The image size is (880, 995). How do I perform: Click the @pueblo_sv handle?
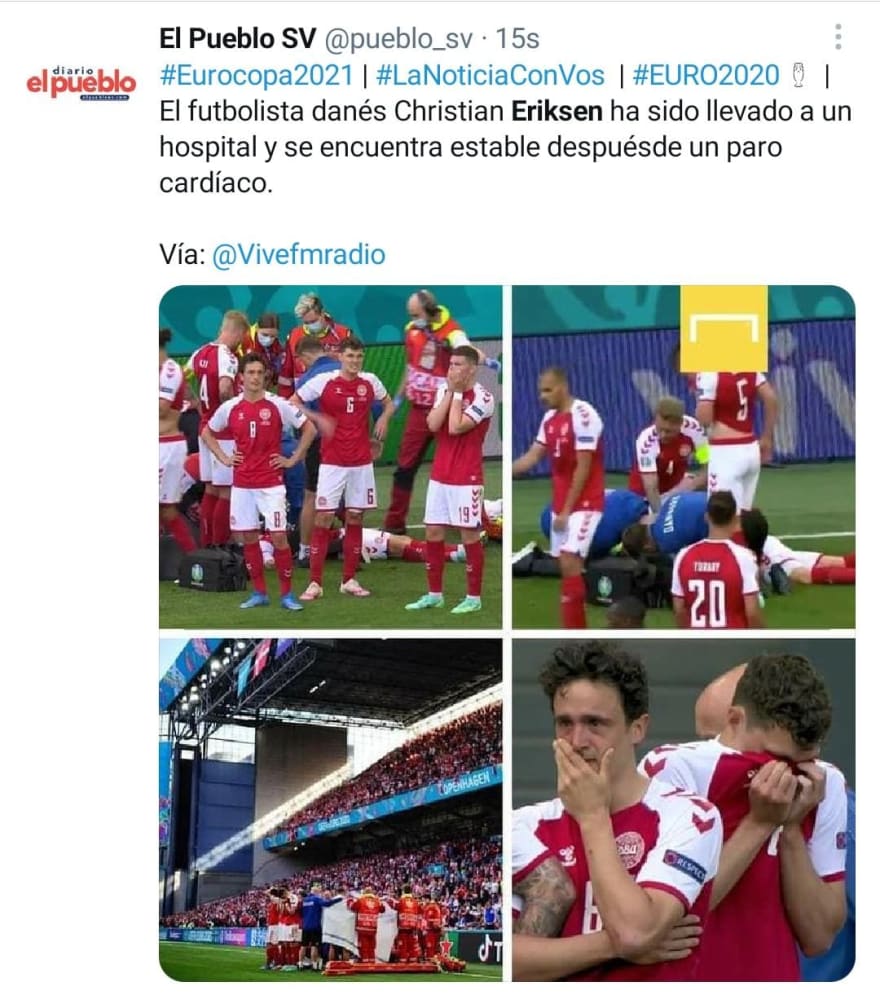(x=398, y=39)
